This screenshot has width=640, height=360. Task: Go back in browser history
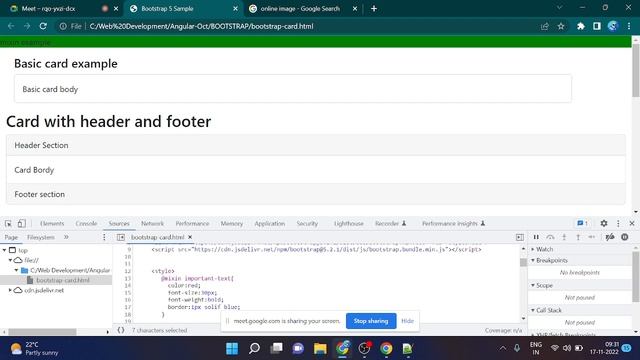click(x=11, y=26)
